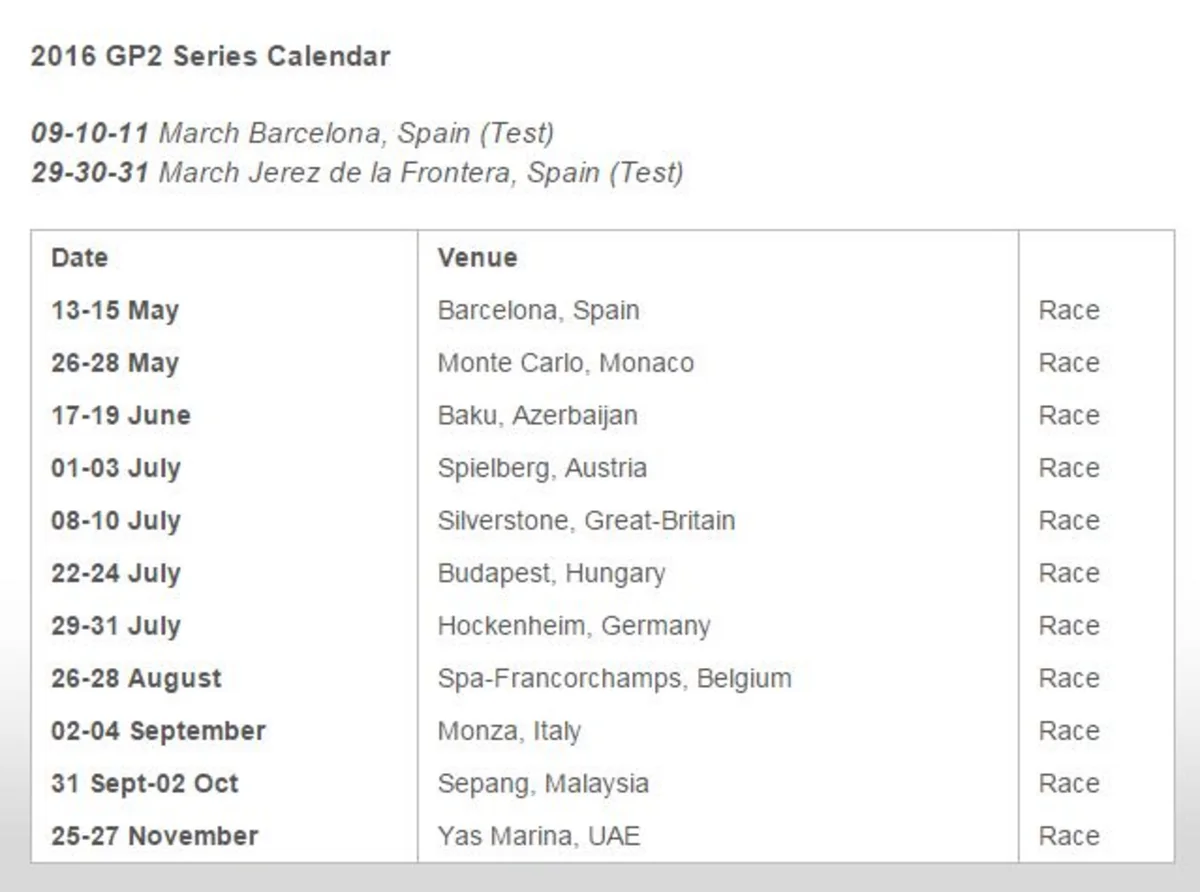Screen dimensions: 1200x892
Task: Click the "2016 GP2 Series Calendar" heading
Action: (x=210, y=56)
